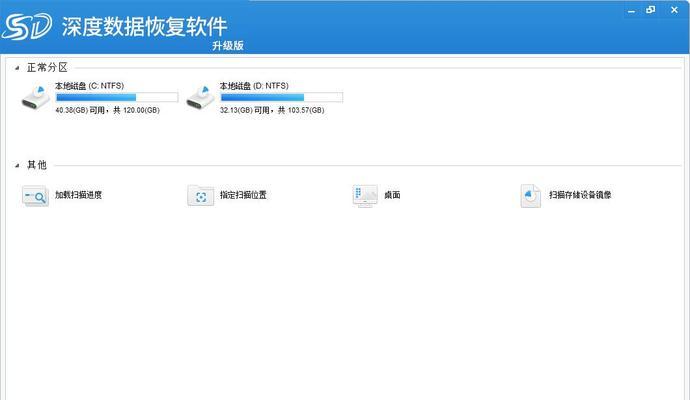This screenshot has width=690, height=400.
Task: Click the 扫描存储设备镜像 label
Action: point(580,195)
